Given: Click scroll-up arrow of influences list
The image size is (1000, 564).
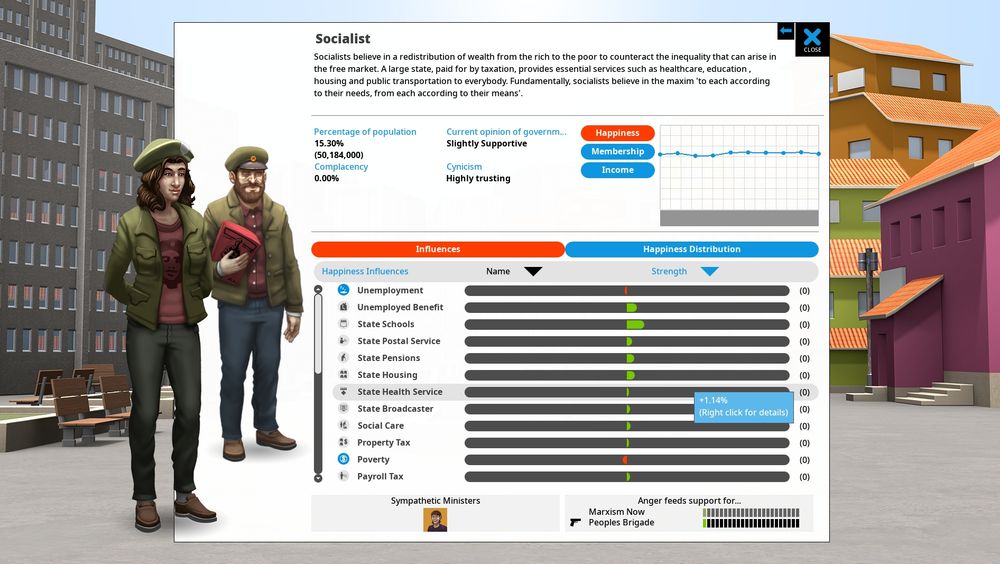Looking at the screenshot, I should pos(318,290).
